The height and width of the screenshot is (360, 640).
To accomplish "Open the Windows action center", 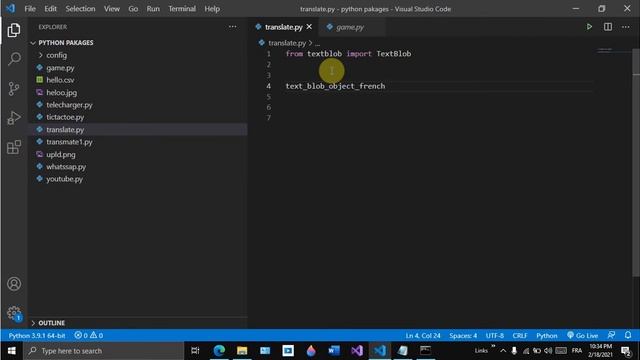I will click(x=626, y=351).
